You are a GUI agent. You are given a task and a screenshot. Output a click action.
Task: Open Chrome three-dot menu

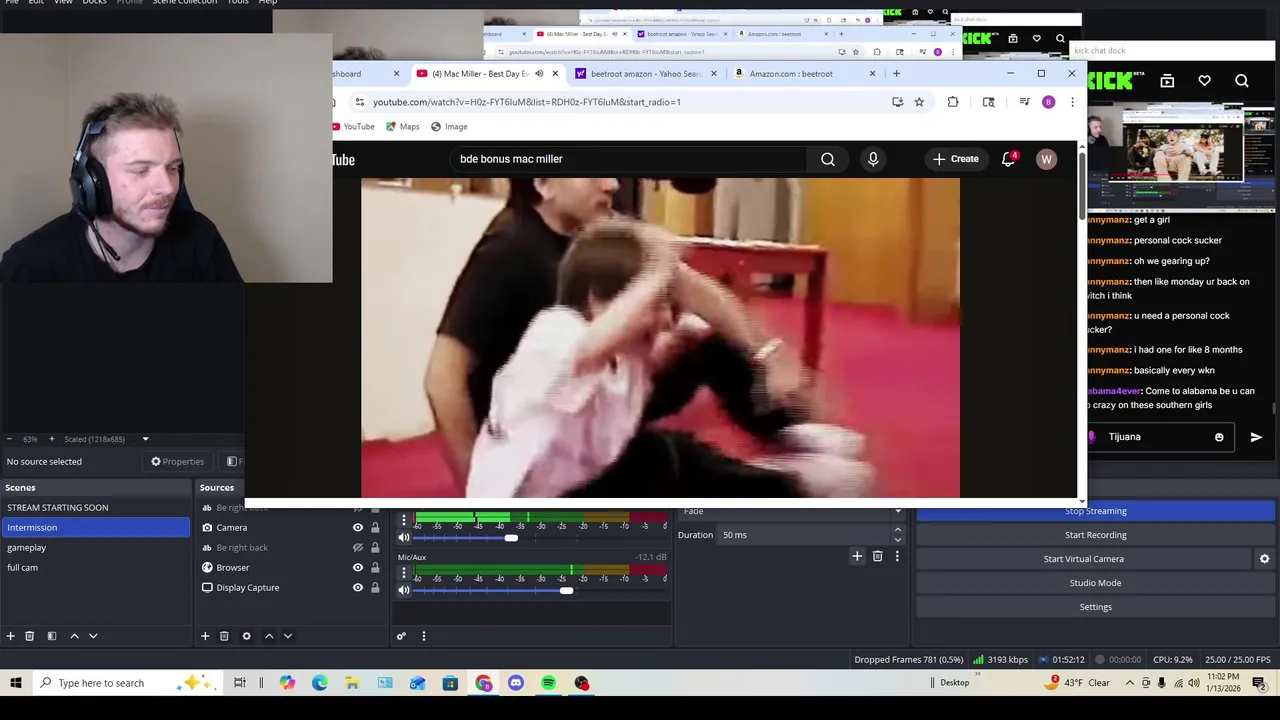[1072, 102]
